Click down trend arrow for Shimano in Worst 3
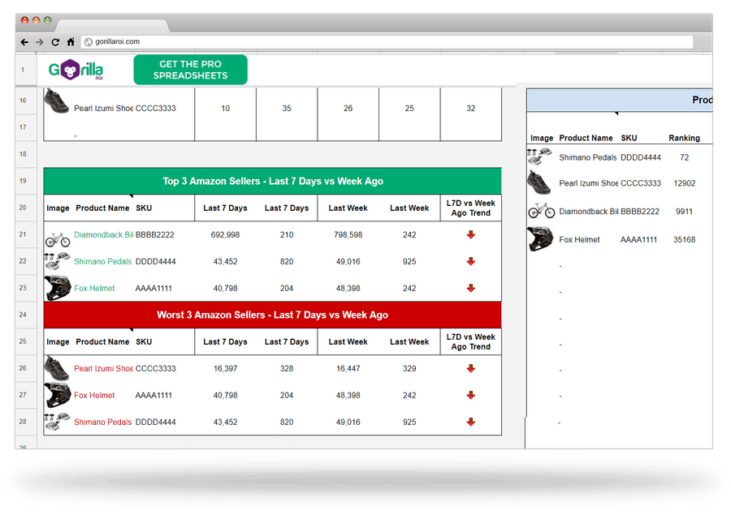This screenshot has height=532, width=731. 471,422
